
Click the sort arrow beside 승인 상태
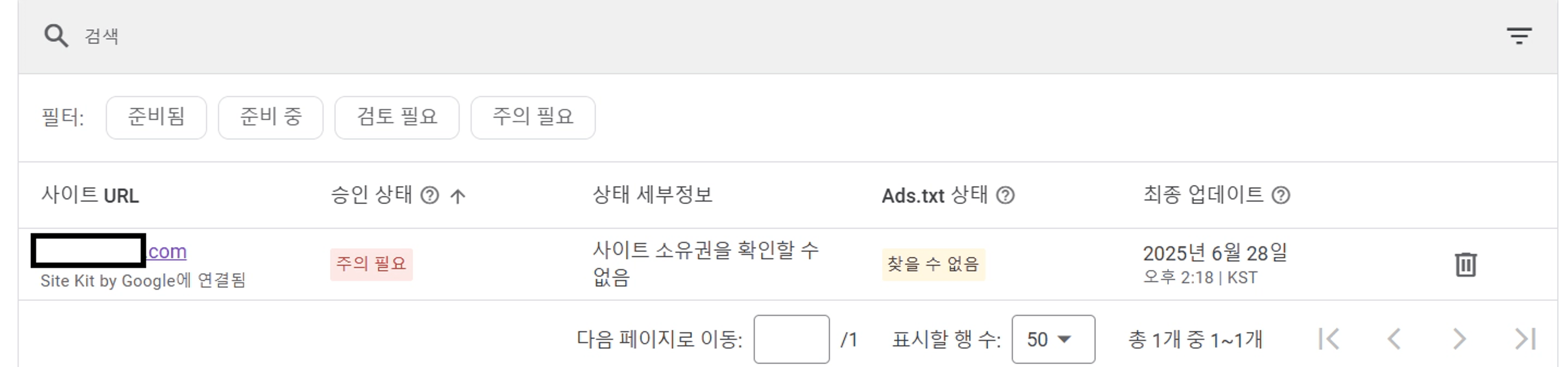click(458, 196)
